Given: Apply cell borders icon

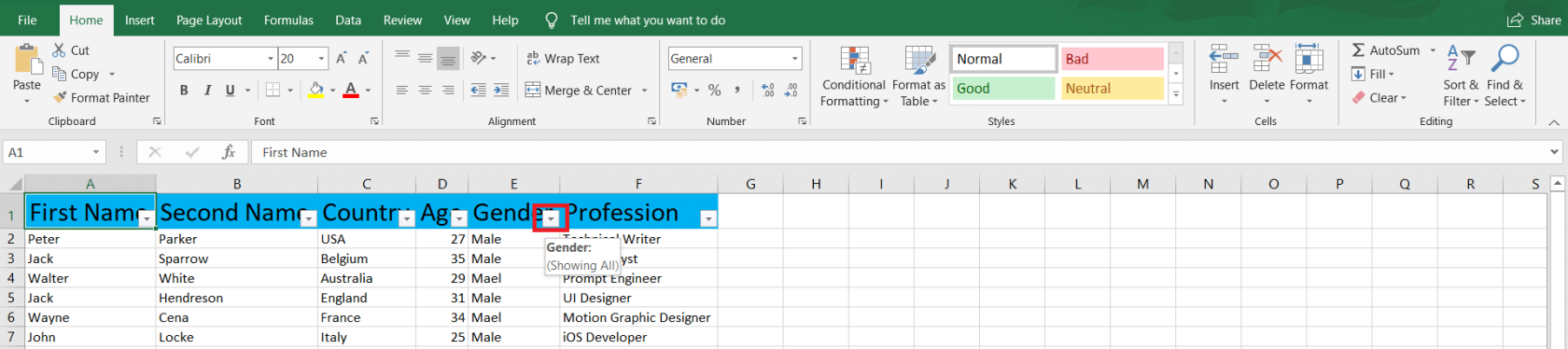Looking at the screenshot, I should [x=273, y=91].
